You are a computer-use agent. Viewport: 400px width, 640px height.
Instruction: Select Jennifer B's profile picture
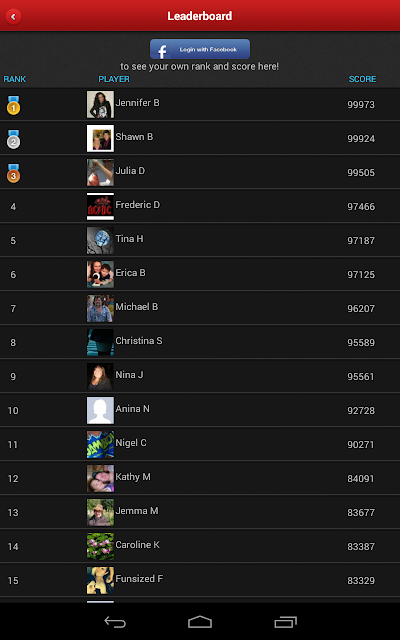tap(100, 104)
